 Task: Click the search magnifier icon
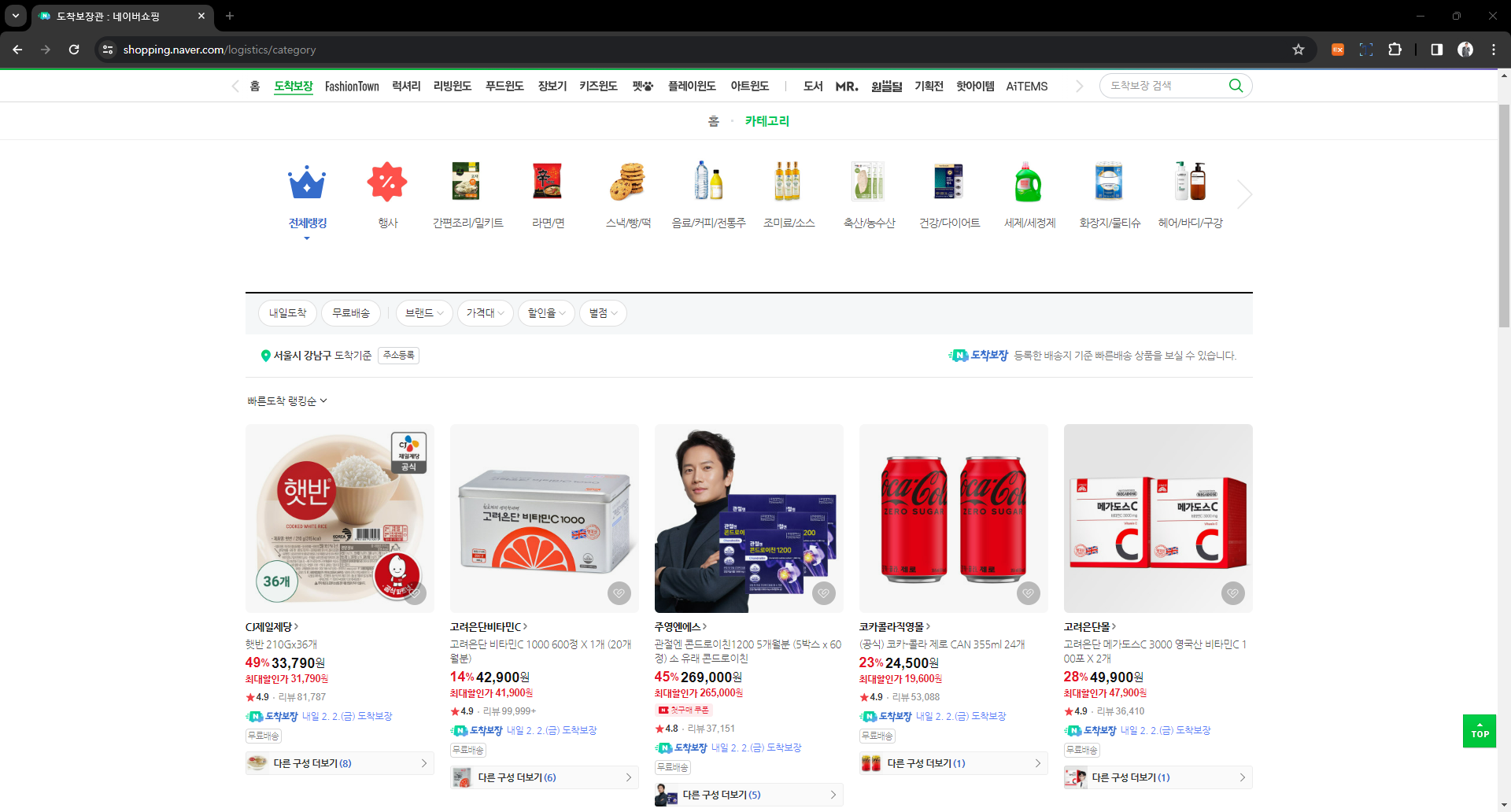[x=1236, y=86]
